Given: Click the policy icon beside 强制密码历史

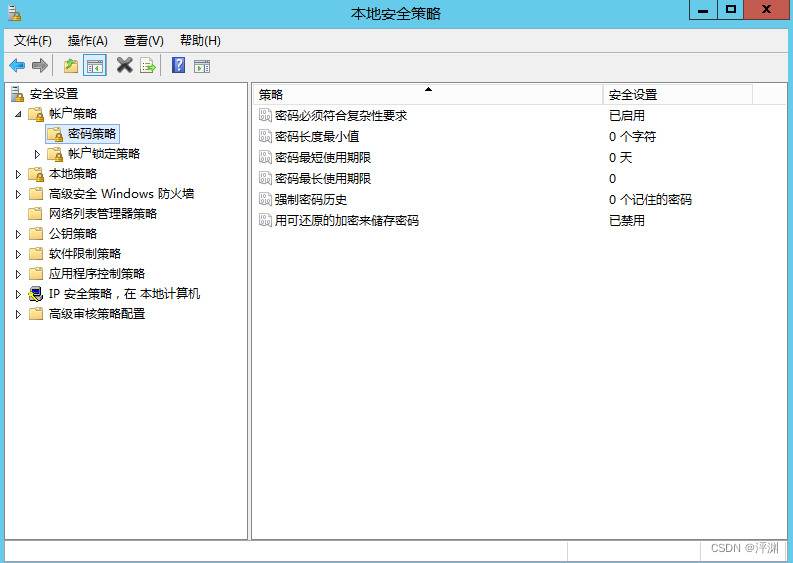Looking at the screenshot, I should click(266, 199).
